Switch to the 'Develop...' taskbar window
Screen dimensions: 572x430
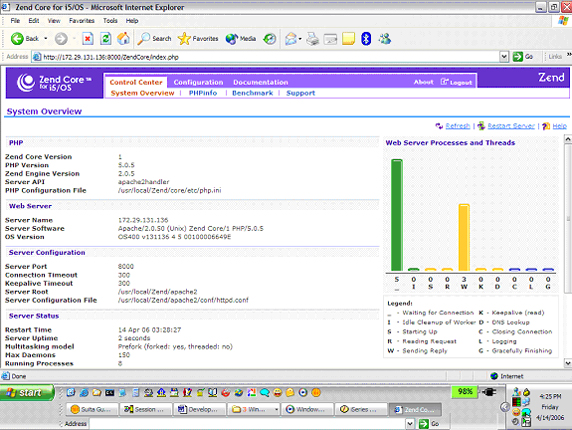199,410
